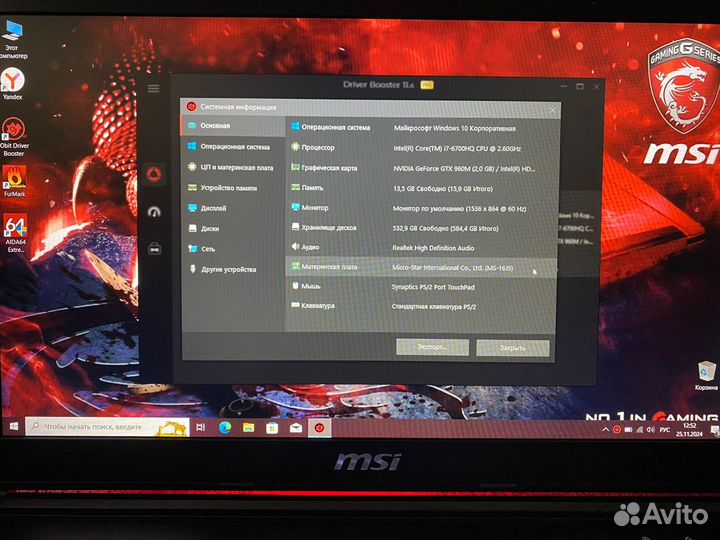Open the Windows Start menu
This screenshot has height=540, width=720.
(x=14, y=427)
